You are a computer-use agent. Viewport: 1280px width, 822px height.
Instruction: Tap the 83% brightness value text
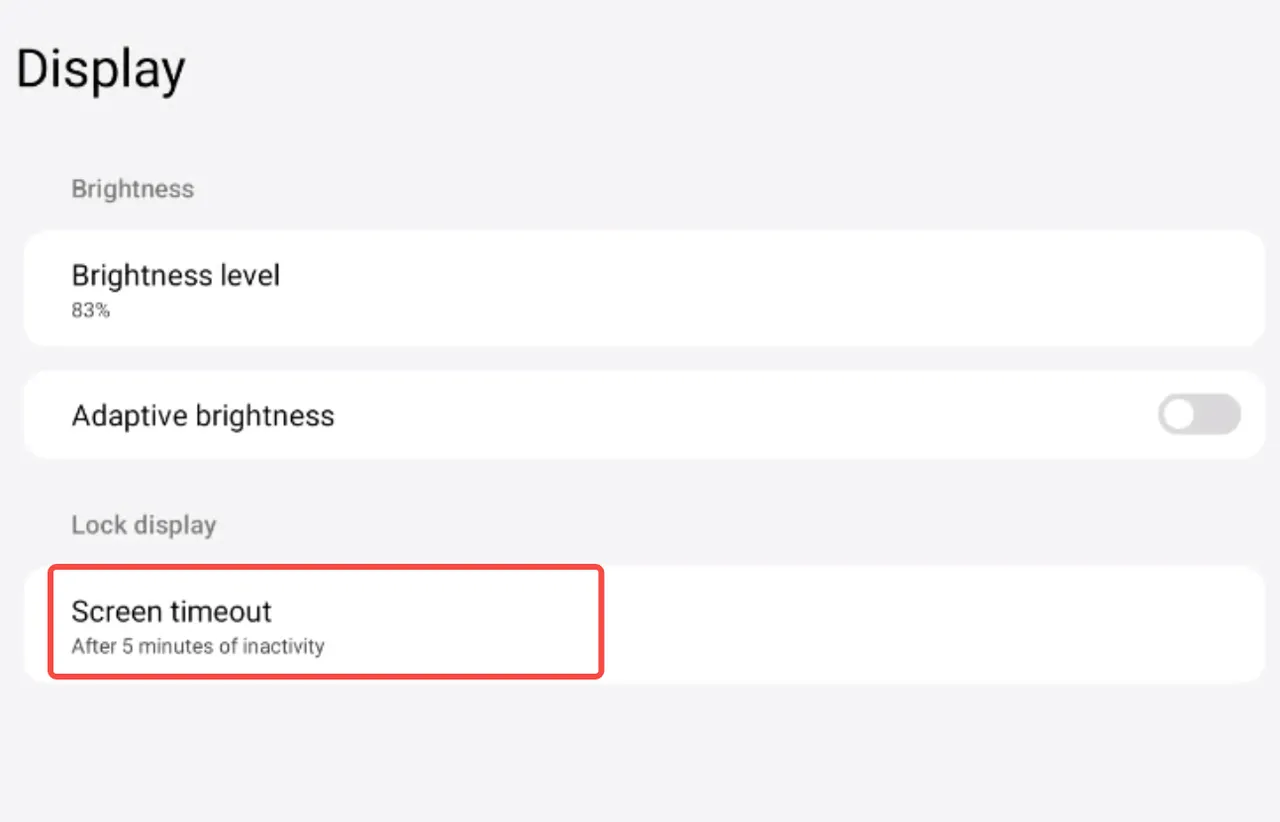[x=90, y=311]
